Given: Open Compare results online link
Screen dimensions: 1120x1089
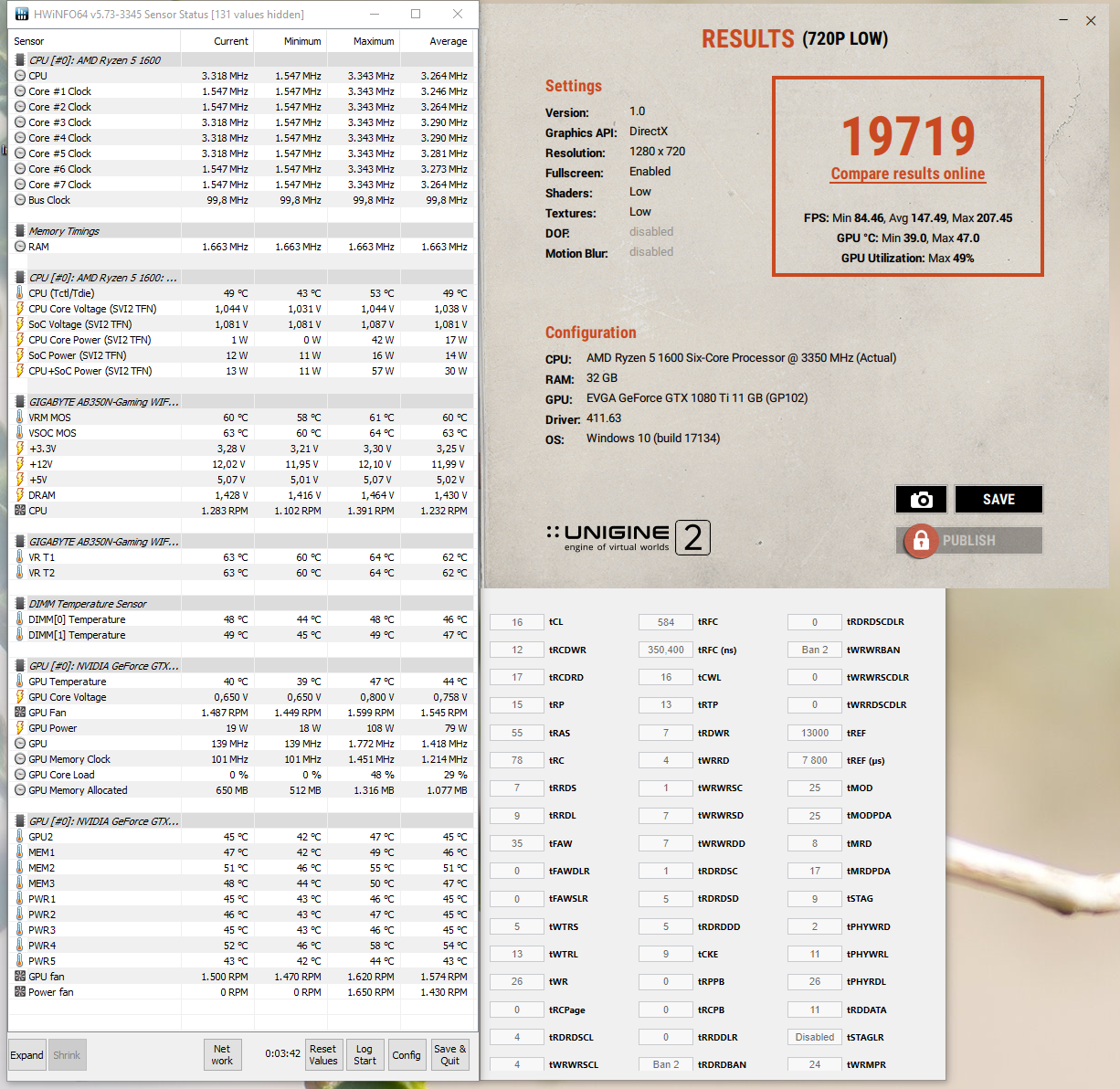Looking at the screenshot, I should 908,174.
